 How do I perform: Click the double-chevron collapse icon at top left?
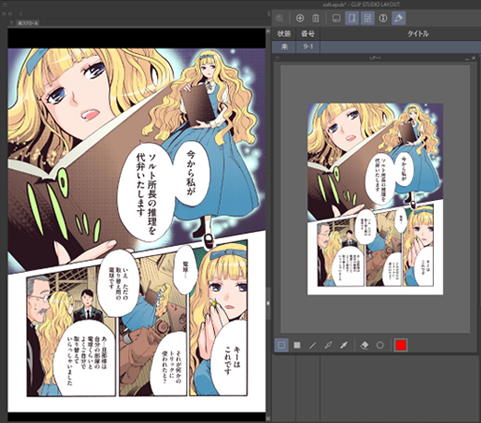coord(10,14)
